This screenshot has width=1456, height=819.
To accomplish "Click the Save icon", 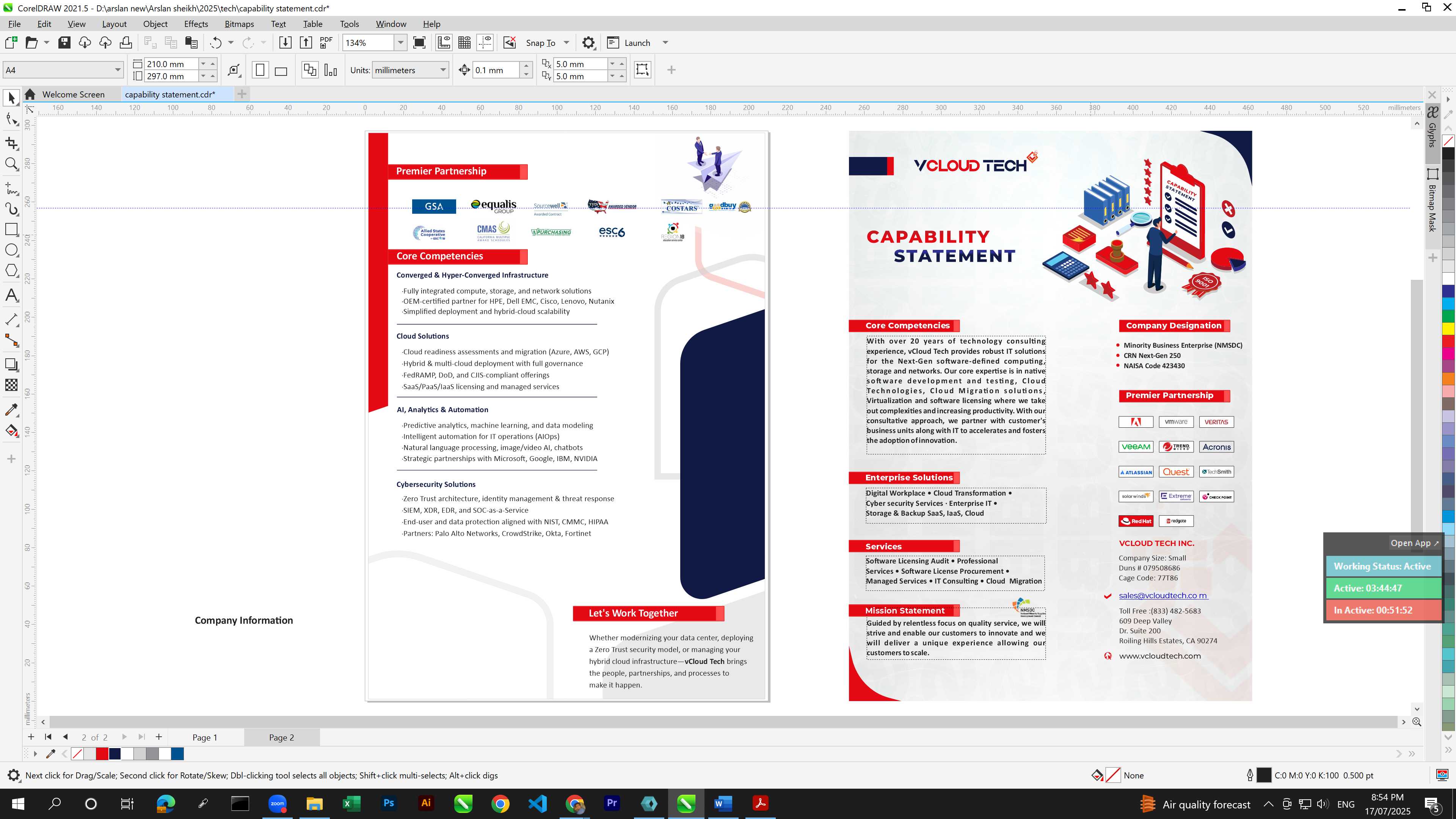I will coord(64,42).
